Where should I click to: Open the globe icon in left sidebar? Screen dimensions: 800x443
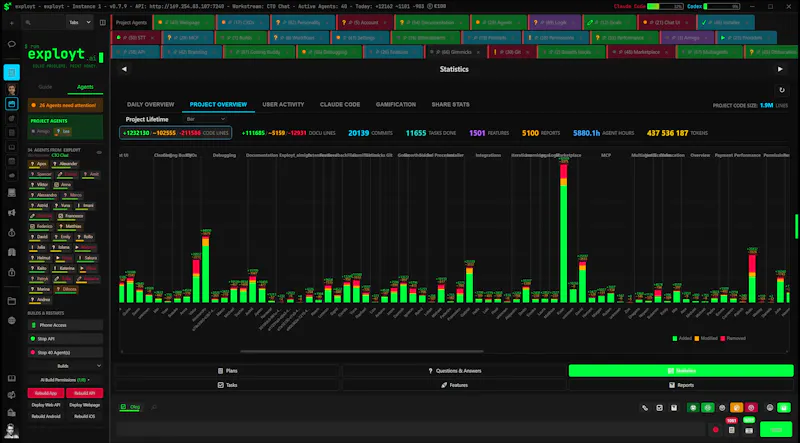12,321
